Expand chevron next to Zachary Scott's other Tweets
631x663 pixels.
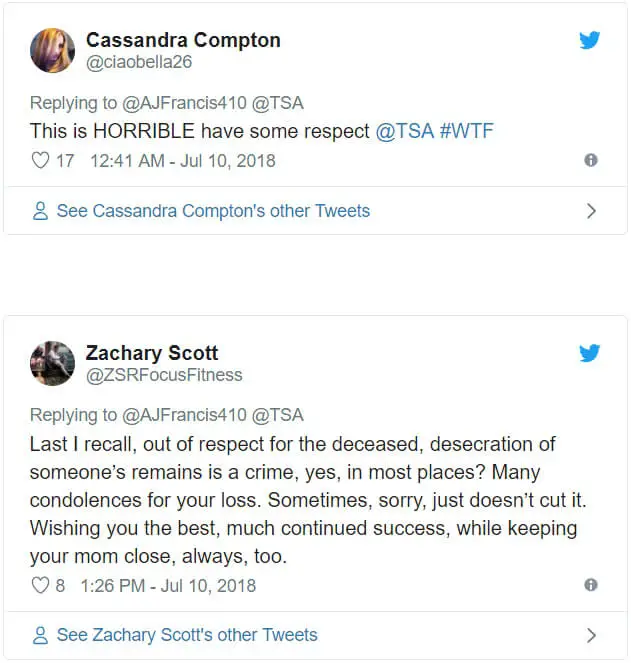591,635
